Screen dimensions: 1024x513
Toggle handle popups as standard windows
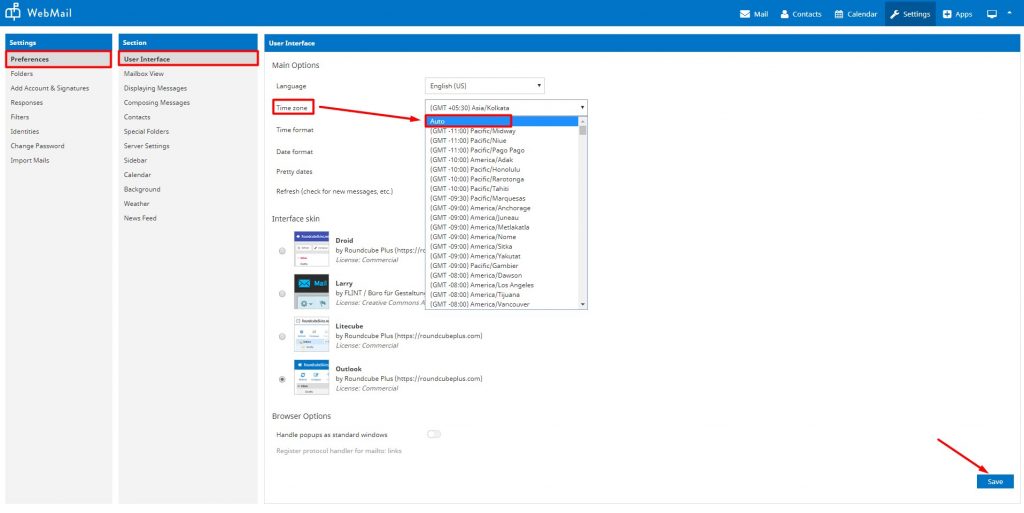point(434,434)
